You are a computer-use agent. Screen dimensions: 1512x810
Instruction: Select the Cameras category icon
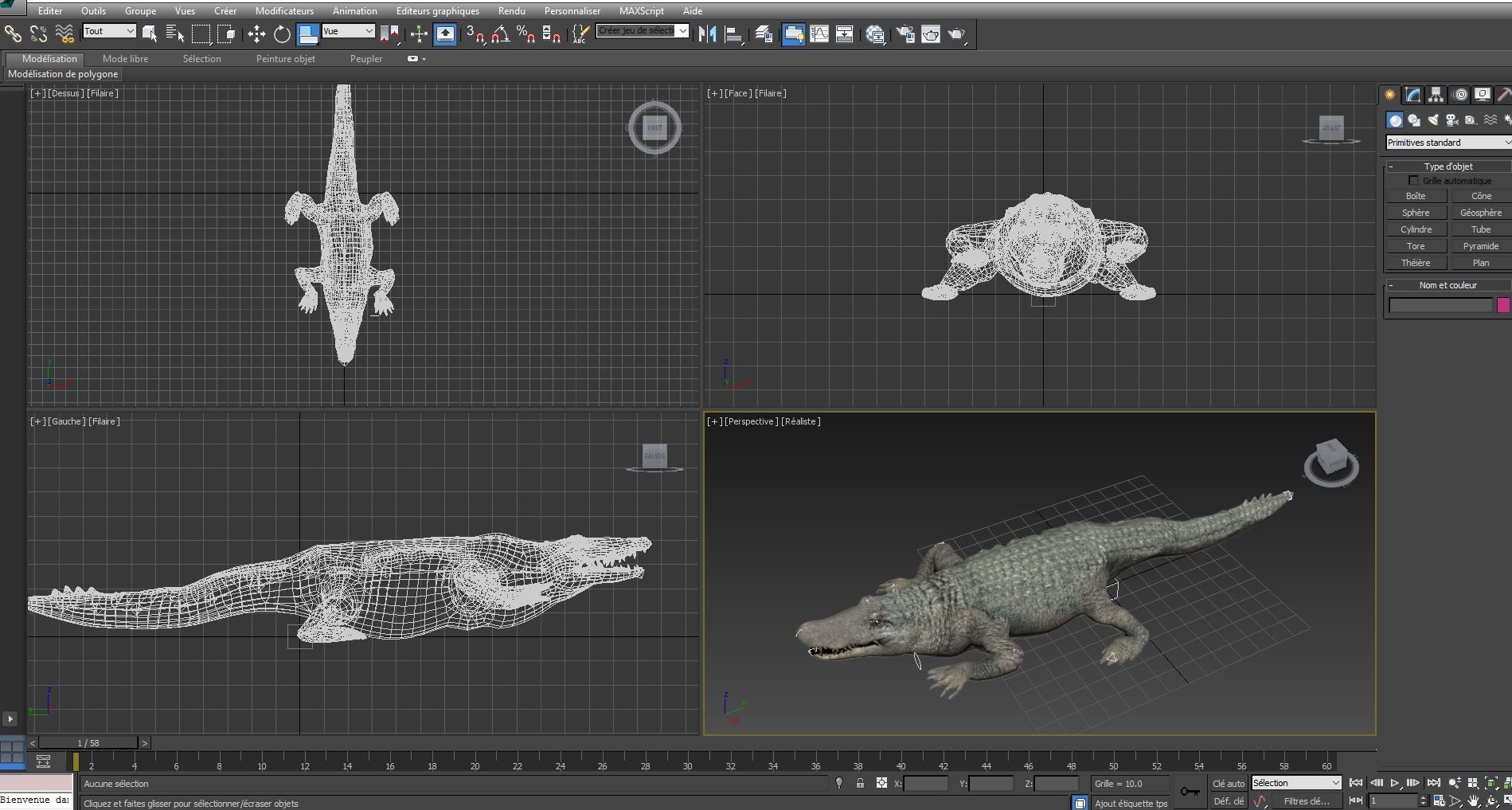1451,120
